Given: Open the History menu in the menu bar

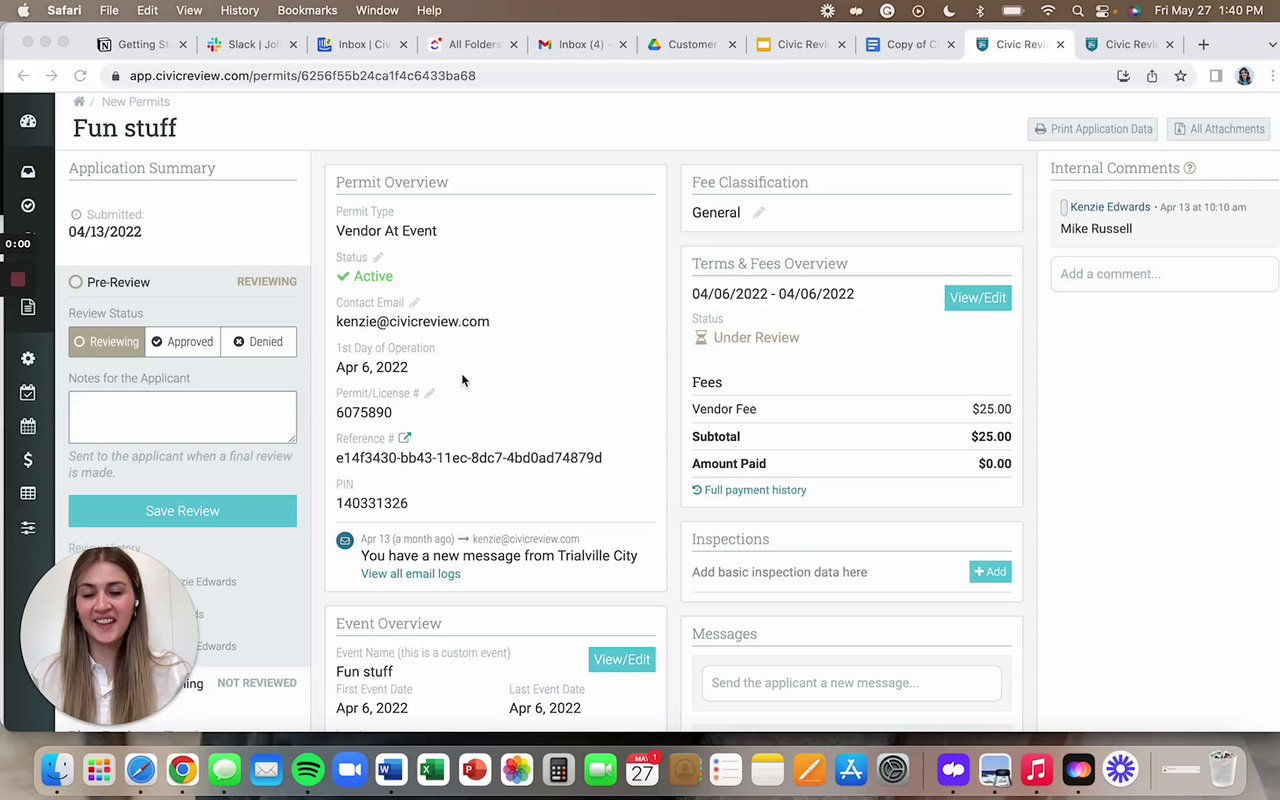Looking at the screenshot, I should click(x=239, y=10).
